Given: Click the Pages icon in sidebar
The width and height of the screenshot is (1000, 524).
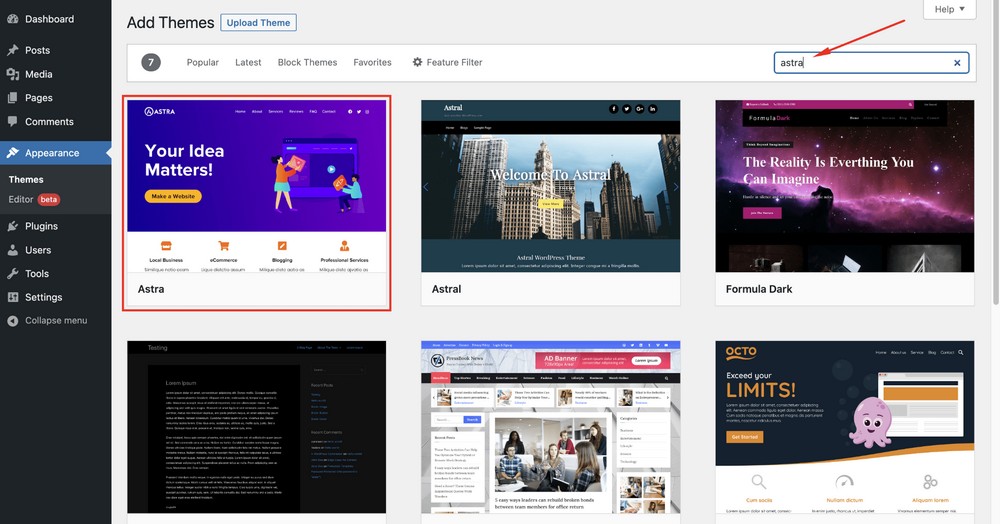Looking at the screenshot, I should (12, 98).
